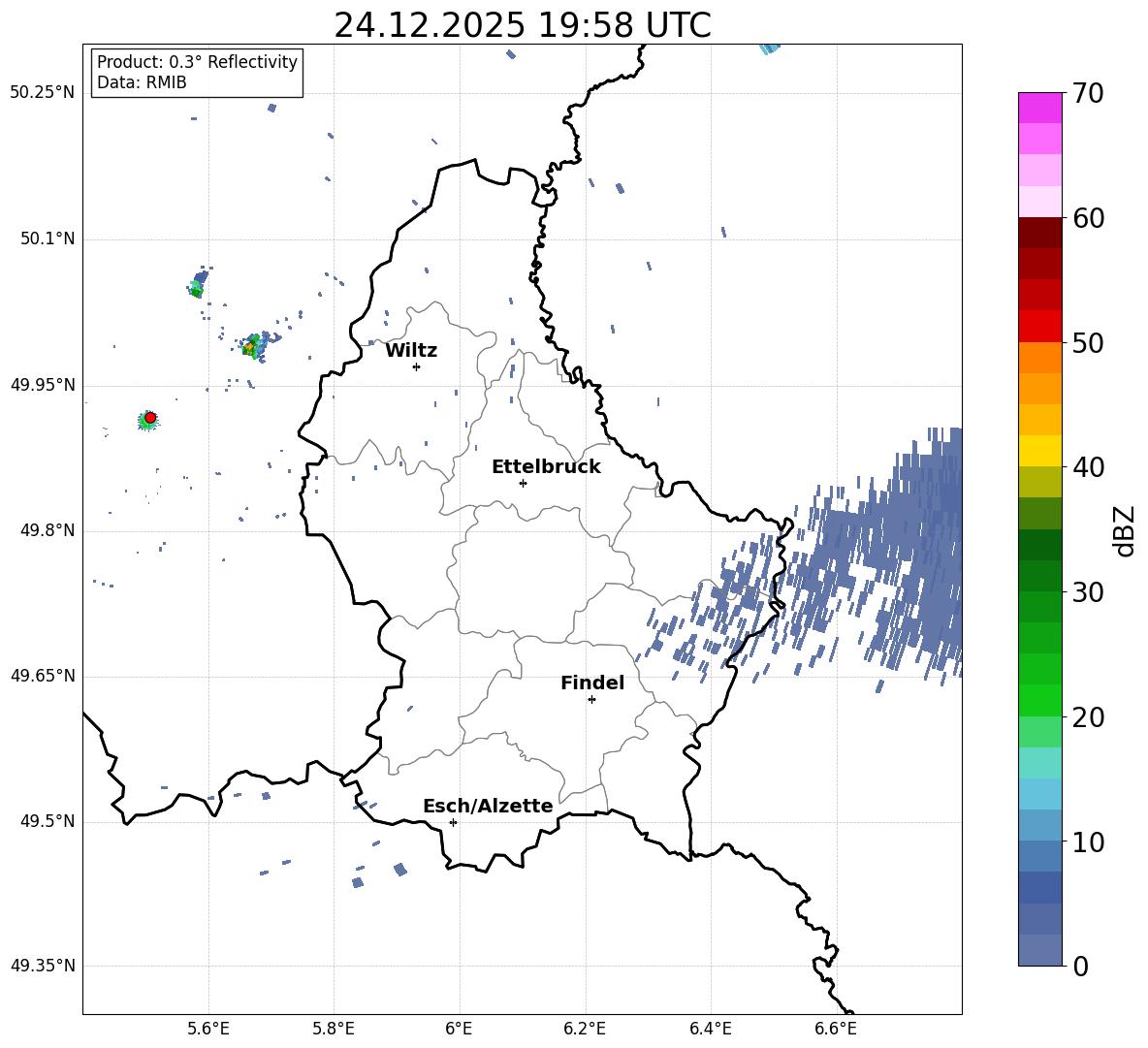Click the Esch/Alzette location cross marker

(453, 822)
